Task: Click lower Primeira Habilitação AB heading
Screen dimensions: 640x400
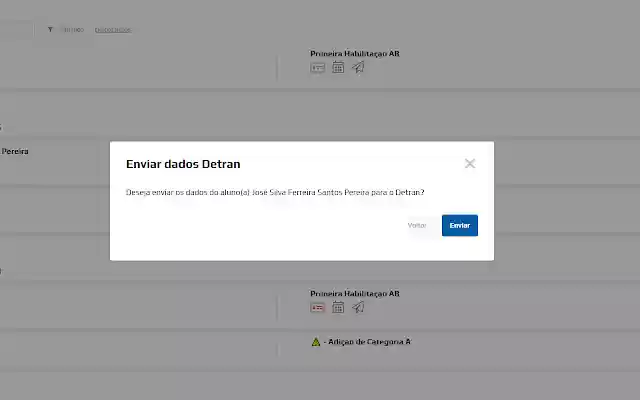Action: (355, 293)
